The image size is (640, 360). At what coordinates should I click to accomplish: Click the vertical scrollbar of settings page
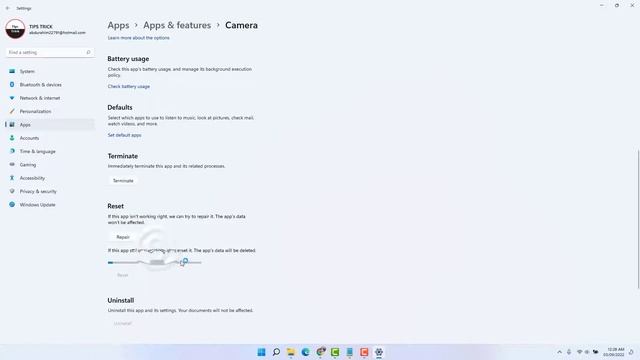(638, 219)
